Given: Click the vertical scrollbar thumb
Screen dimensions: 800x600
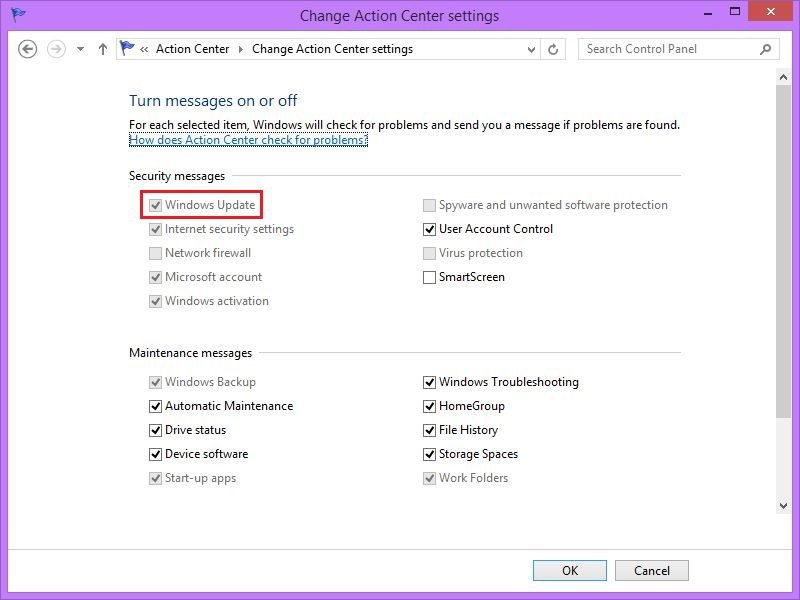Looking at the screenshot, I should (x=783, y=252).
